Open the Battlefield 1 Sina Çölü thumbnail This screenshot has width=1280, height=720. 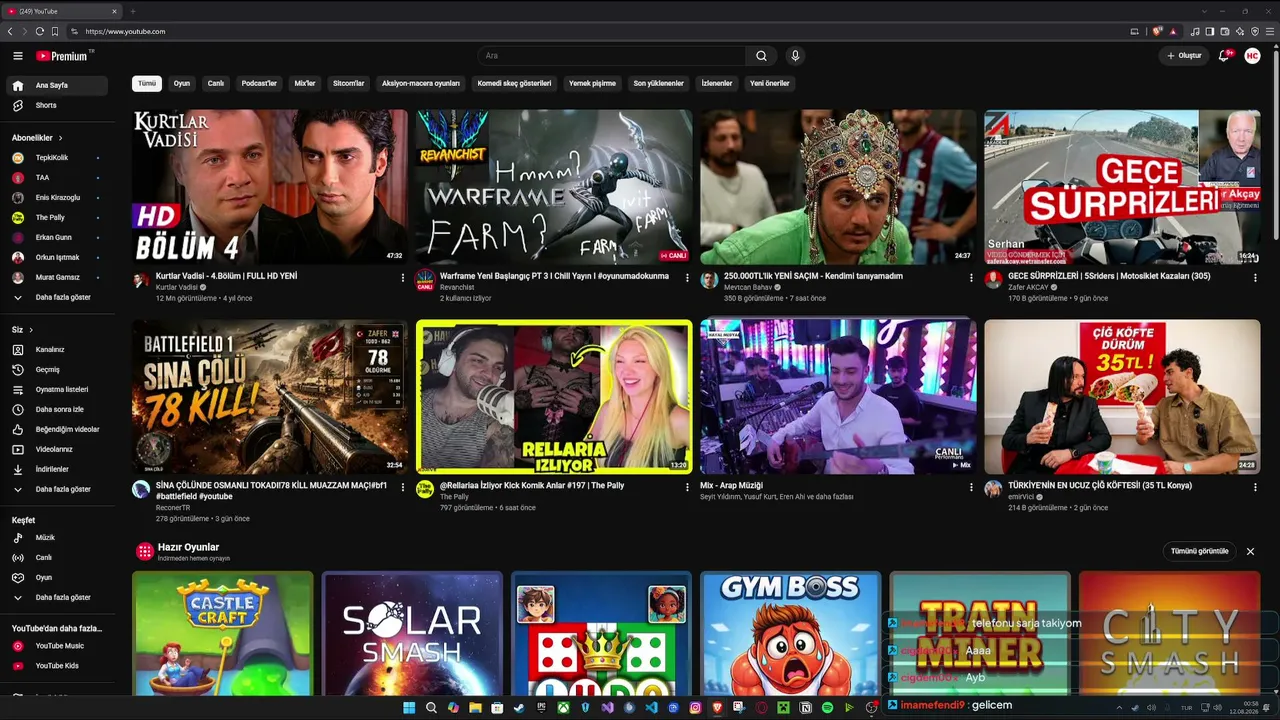point(270,397)
